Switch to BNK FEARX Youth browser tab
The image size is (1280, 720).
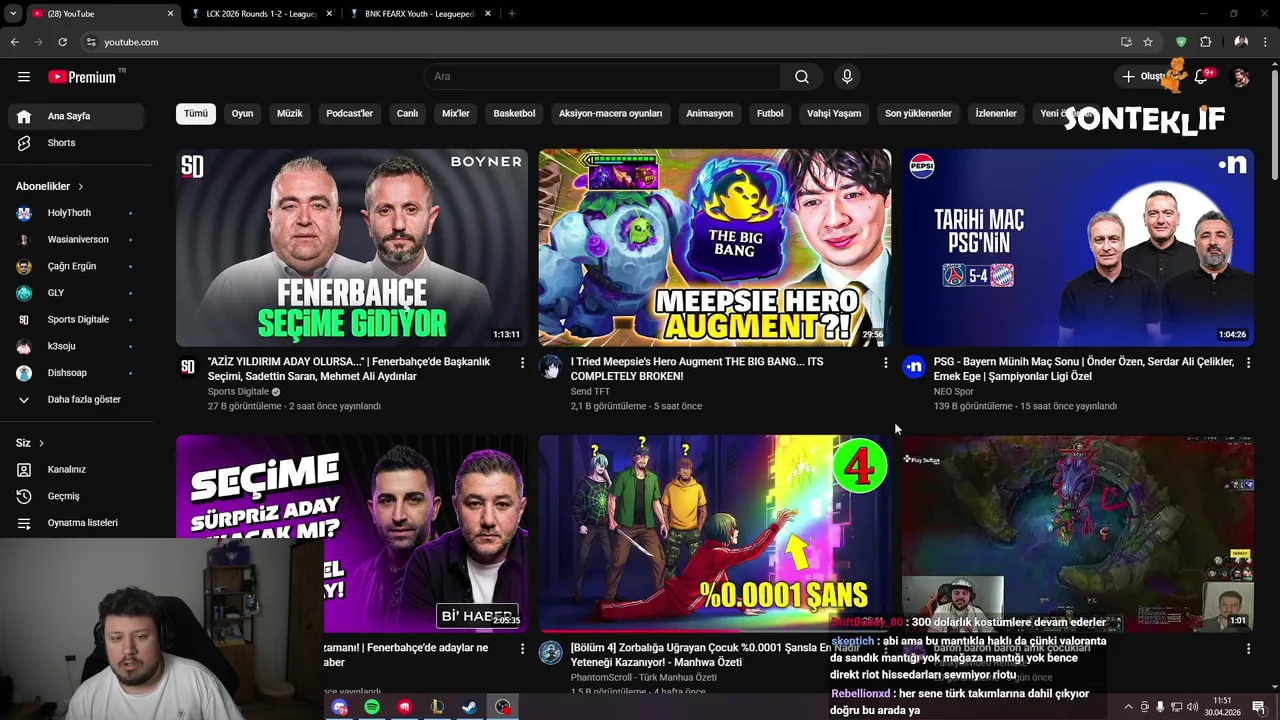click(x=420, y=14)
